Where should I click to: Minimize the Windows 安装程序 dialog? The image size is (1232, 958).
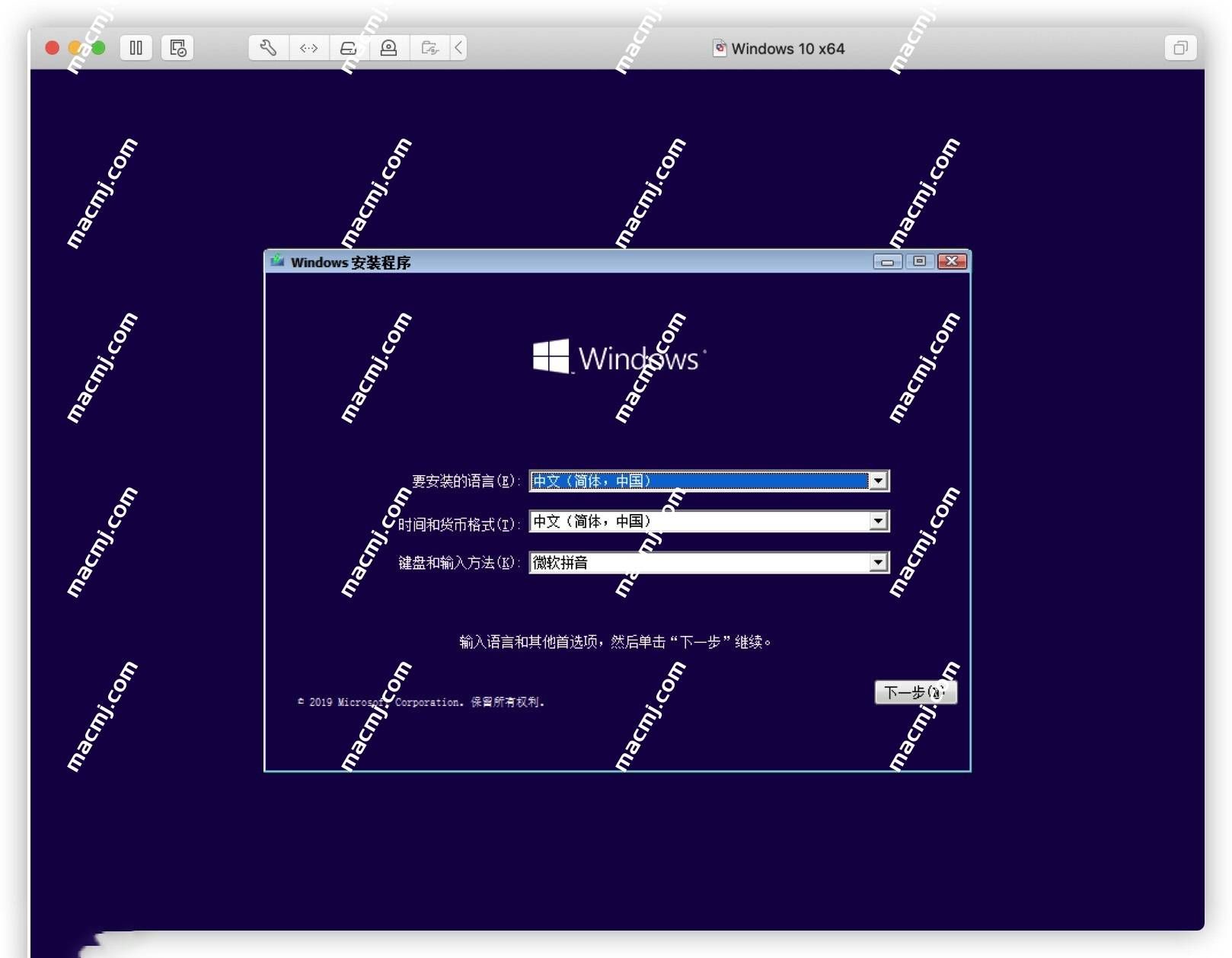(888, 261)
